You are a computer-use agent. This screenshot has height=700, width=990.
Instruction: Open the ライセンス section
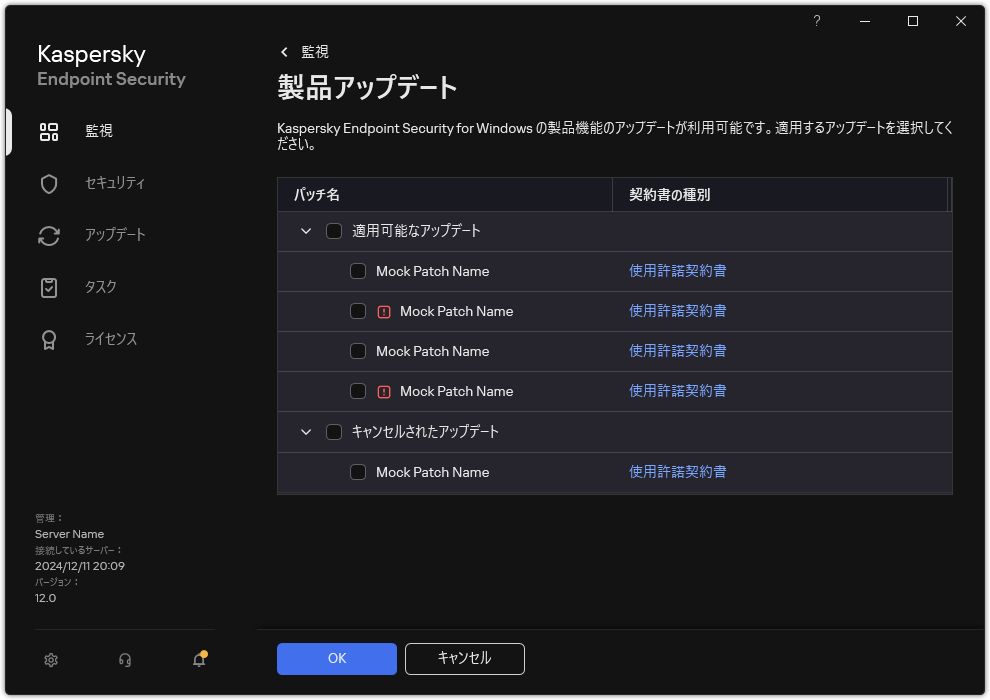49,339
